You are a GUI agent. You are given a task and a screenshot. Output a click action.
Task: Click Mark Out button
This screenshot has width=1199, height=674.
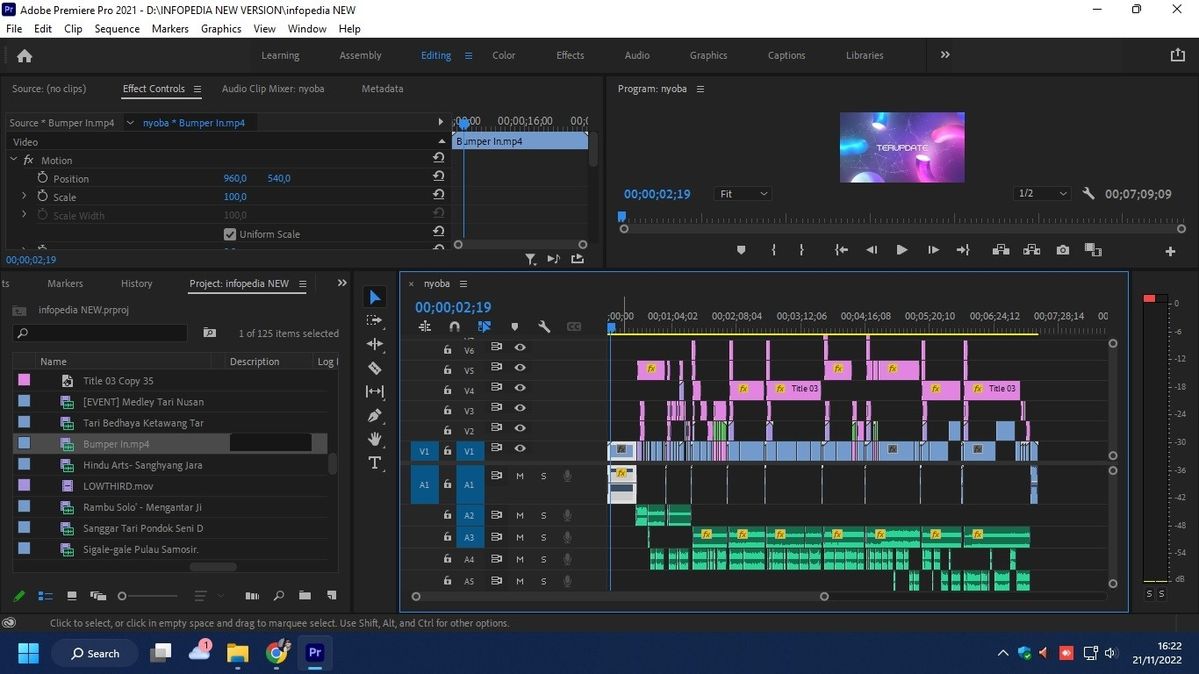click(x=801, y=250)
